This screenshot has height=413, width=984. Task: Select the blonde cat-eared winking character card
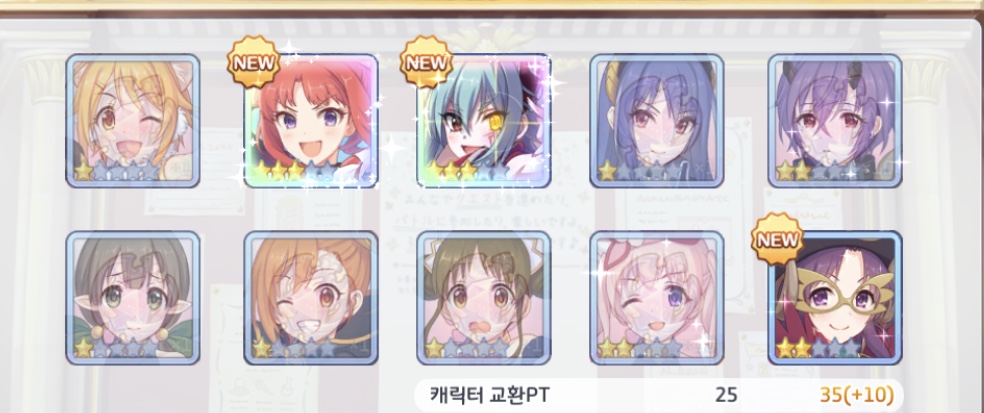(x=132, y=121)
